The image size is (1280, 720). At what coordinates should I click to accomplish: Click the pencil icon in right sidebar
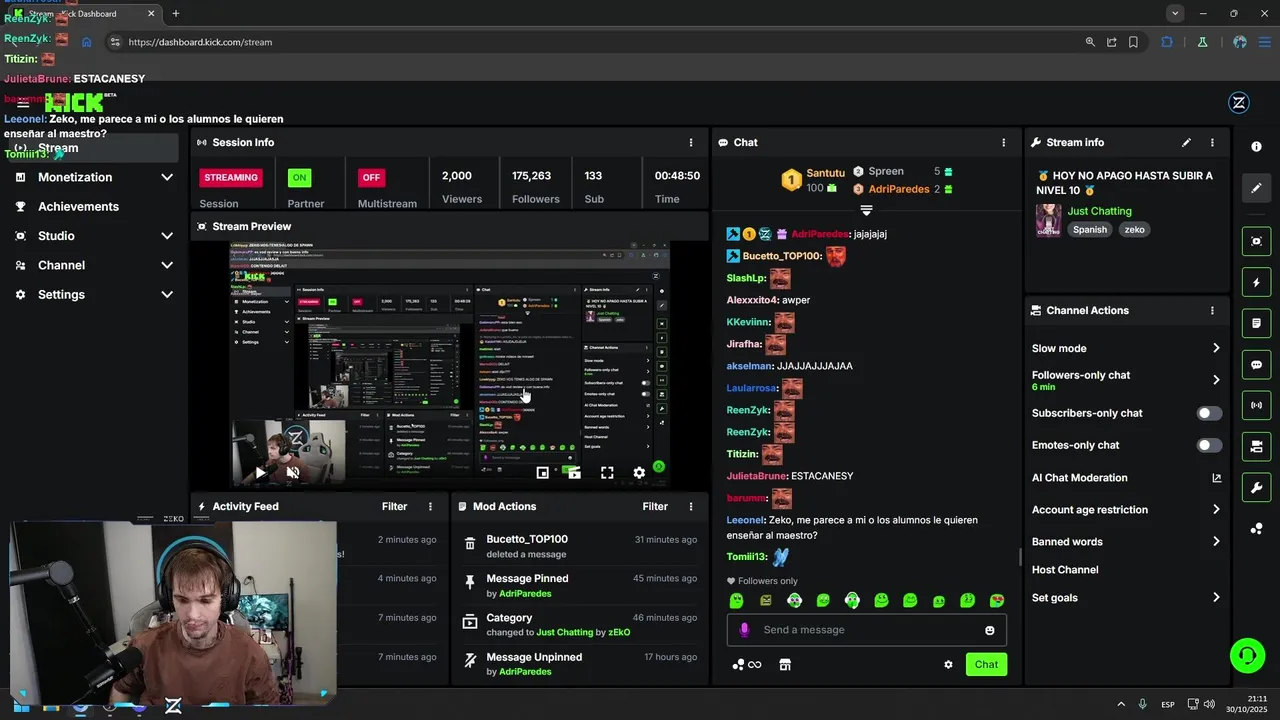point(1257,187)
